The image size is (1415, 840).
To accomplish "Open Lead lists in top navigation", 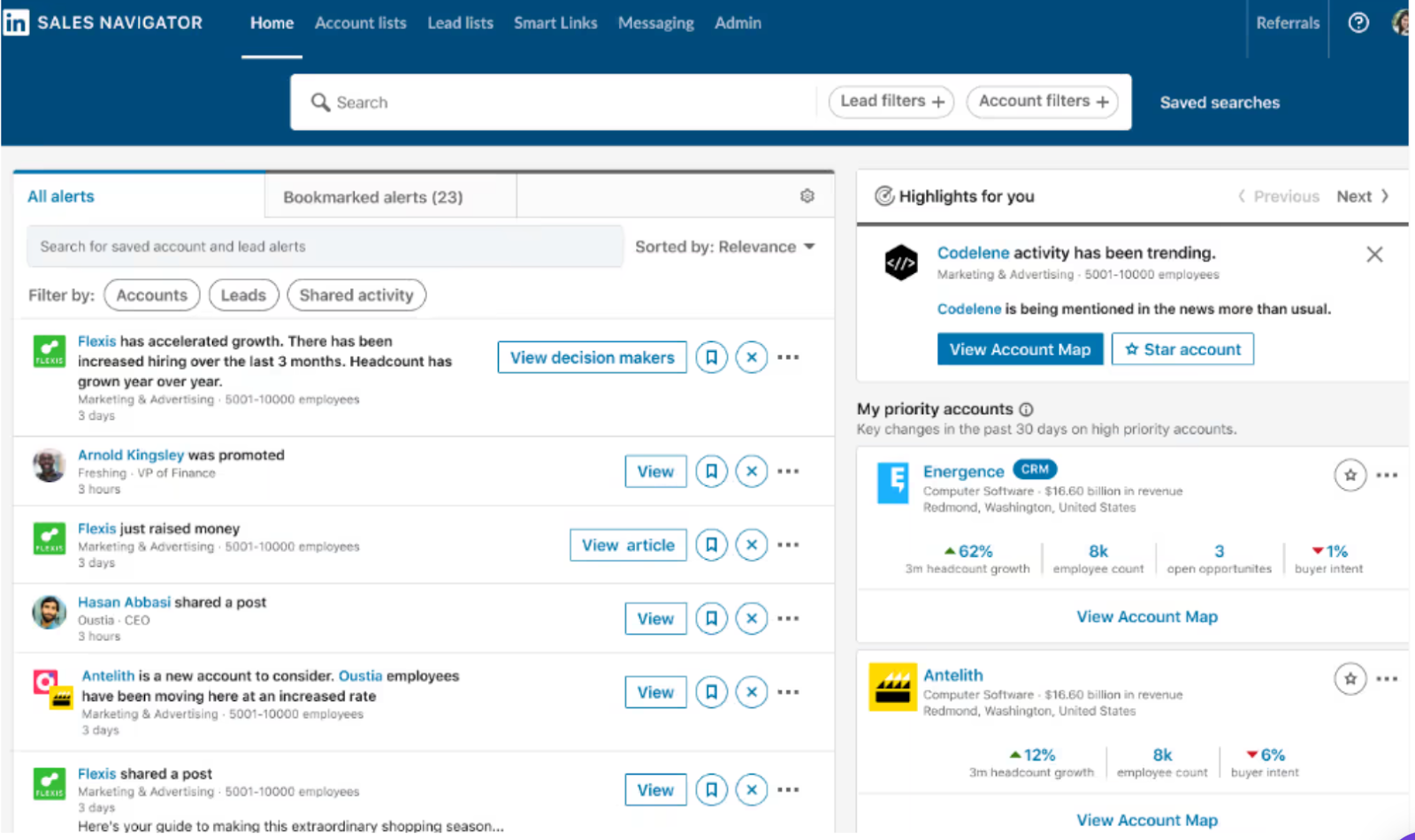I will tap(460, 23).
